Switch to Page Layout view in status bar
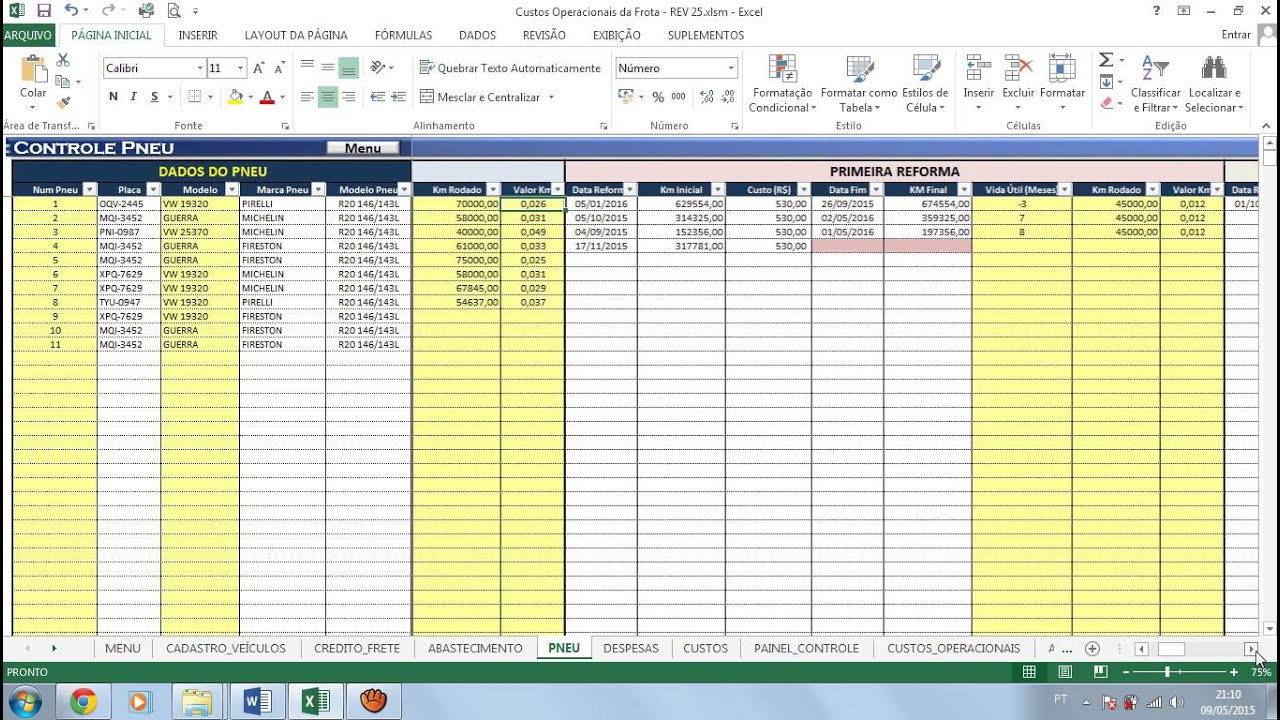Screen dimensions: 1280x720 pos(1065,672)
